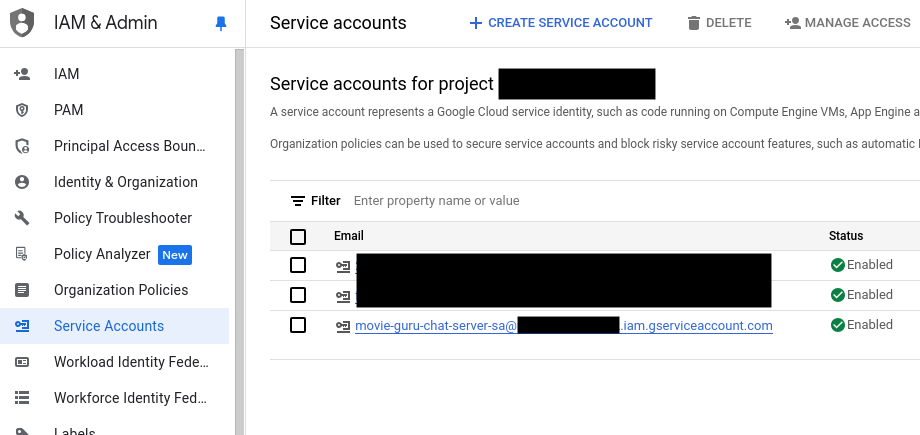
Task: Tick the second service account row checkbox
Action: (x=298, y=295)
